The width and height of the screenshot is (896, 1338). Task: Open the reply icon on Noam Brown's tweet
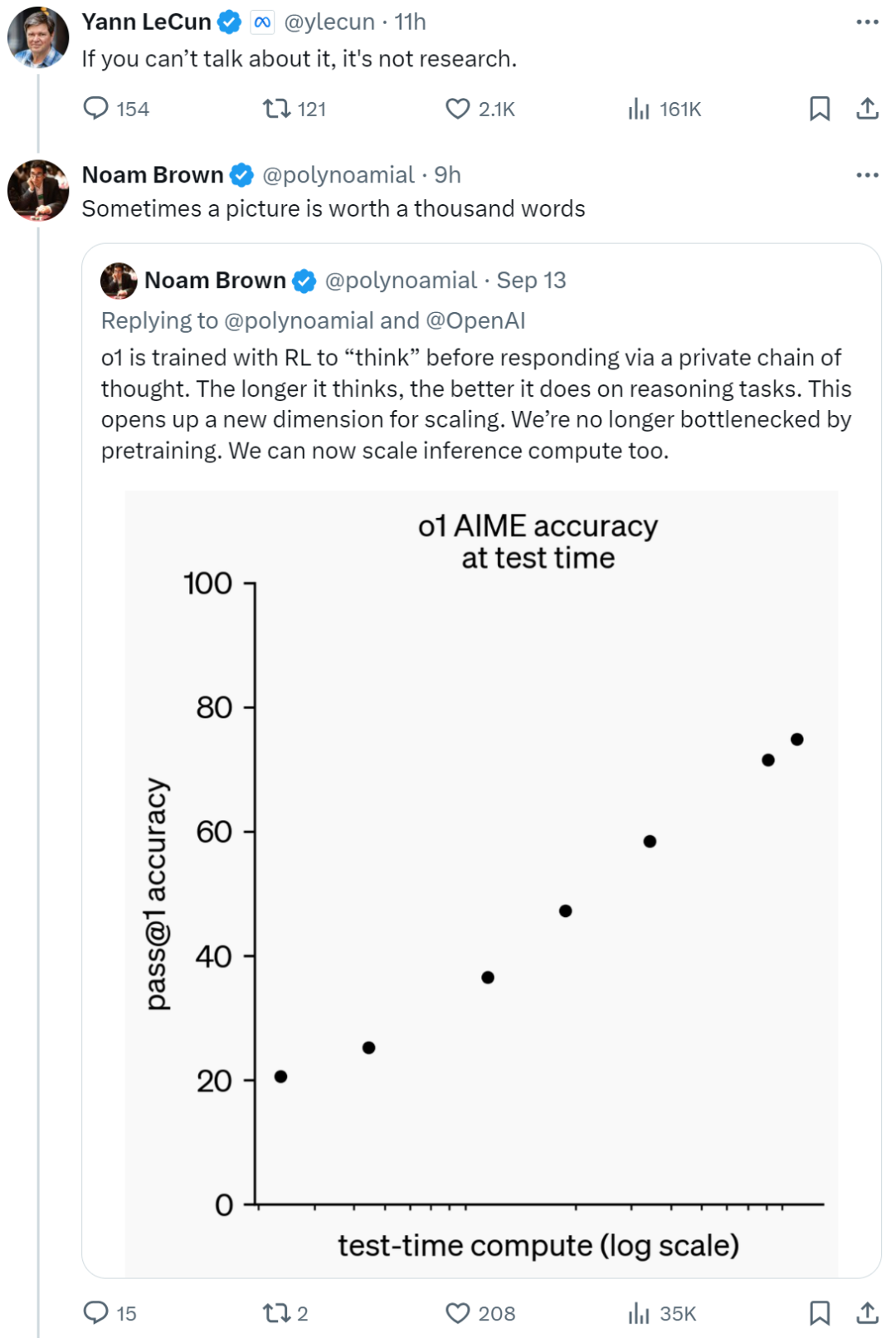point(97,1313)
